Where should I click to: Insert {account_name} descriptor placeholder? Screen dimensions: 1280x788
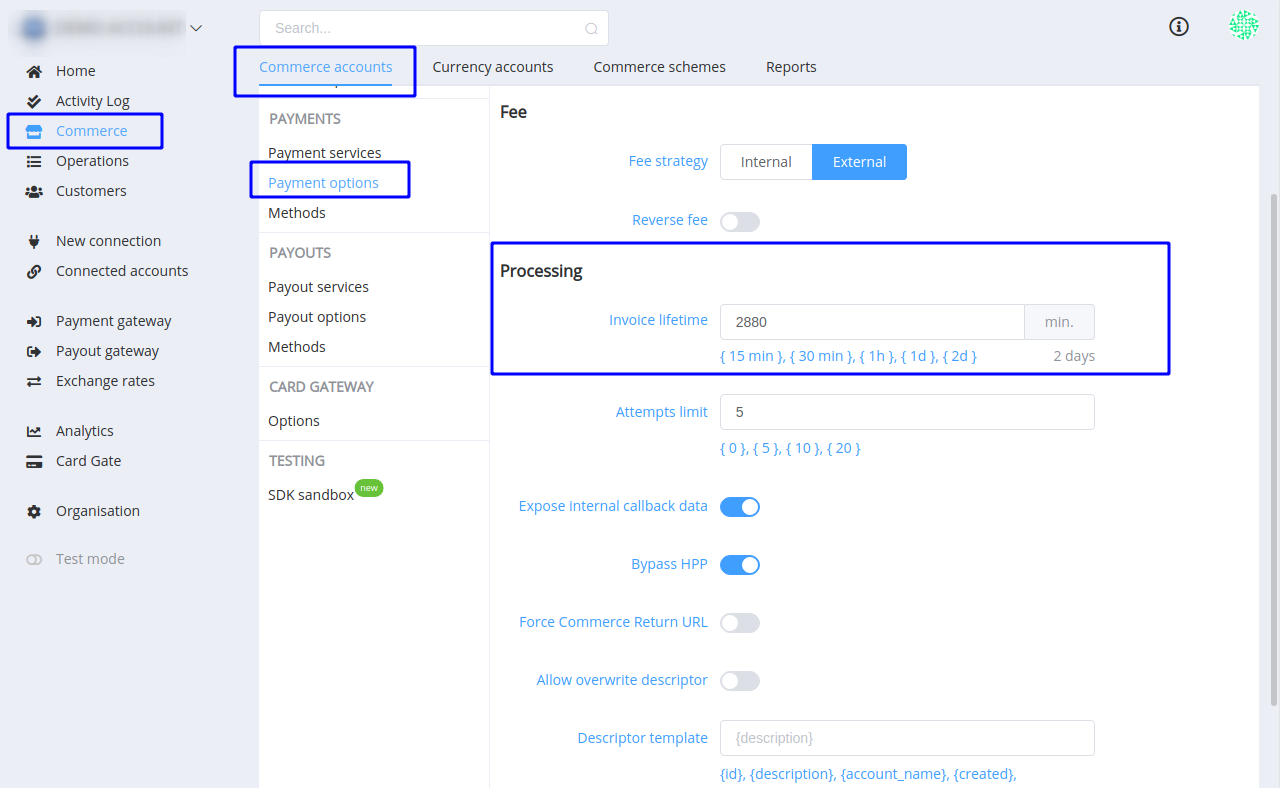(893, 774)
